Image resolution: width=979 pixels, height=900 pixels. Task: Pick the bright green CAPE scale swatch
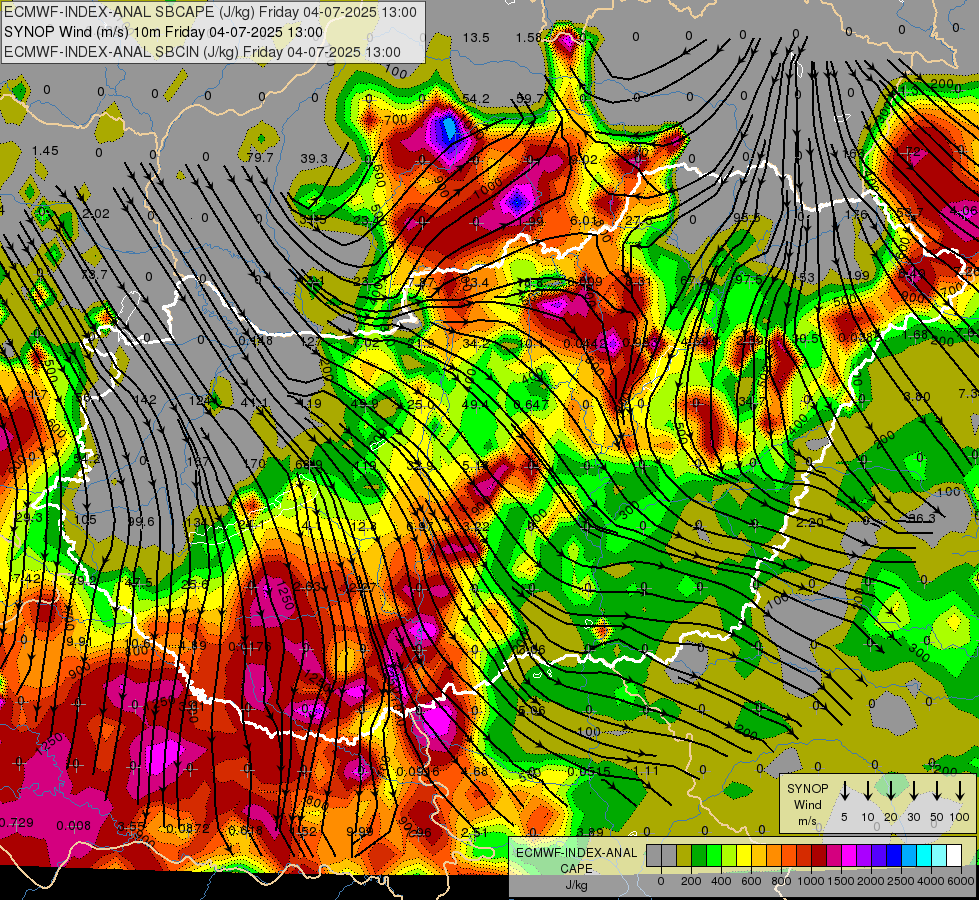(x=714, y=856)
